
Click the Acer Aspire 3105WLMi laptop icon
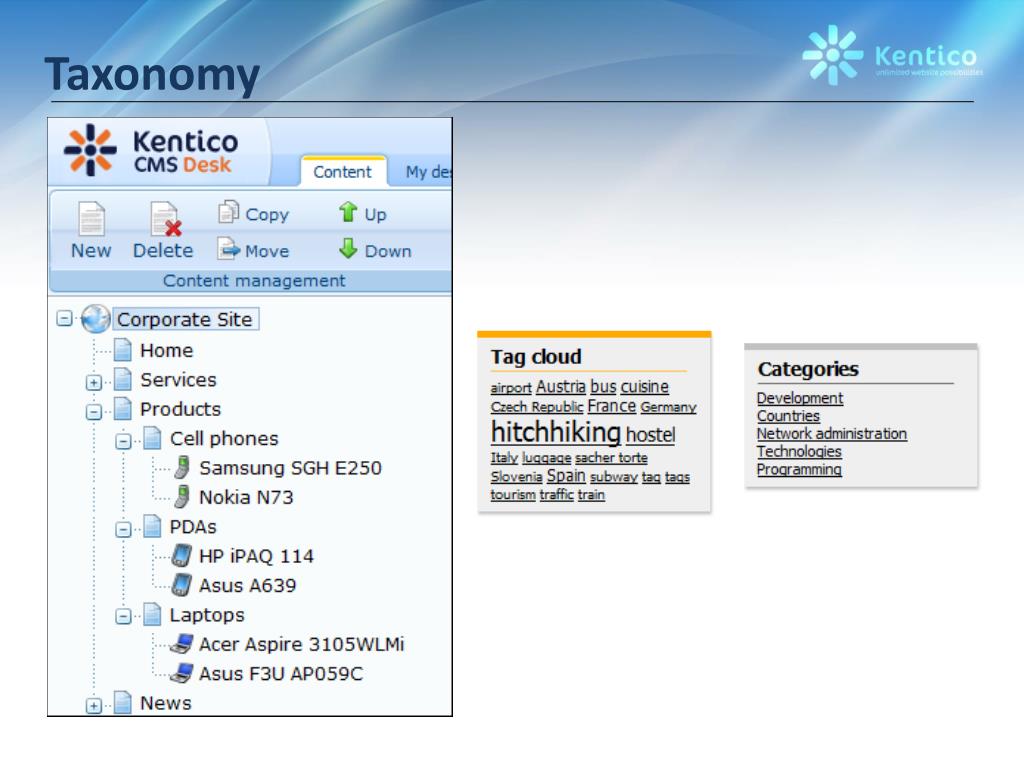182,644
